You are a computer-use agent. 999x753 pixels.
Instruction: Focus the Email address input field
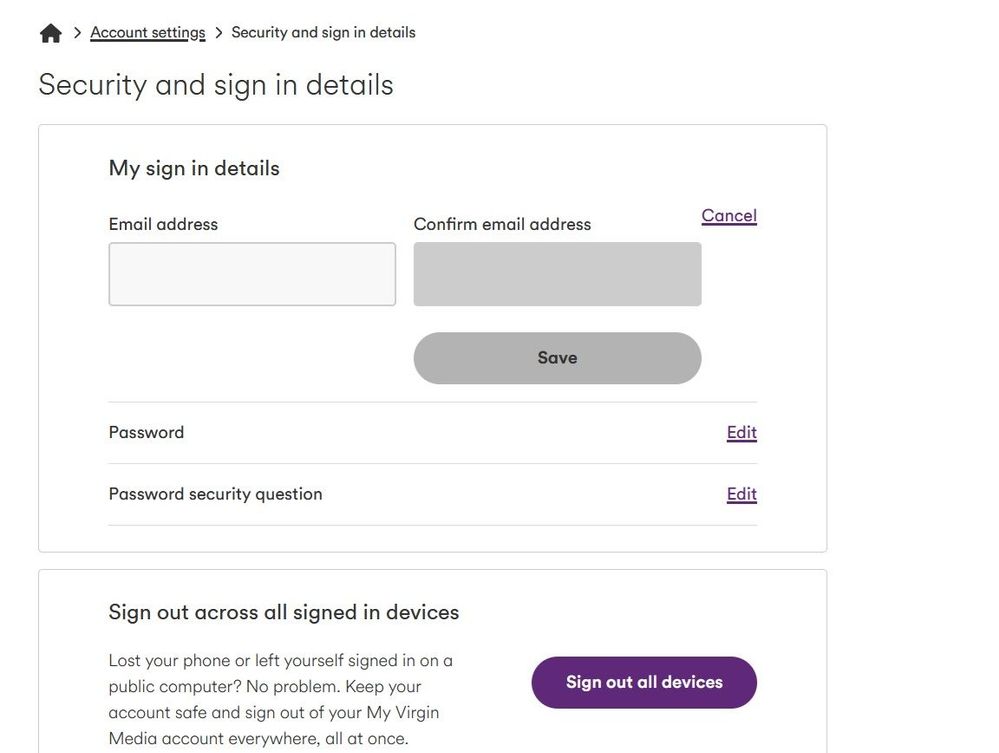point(252,274)
